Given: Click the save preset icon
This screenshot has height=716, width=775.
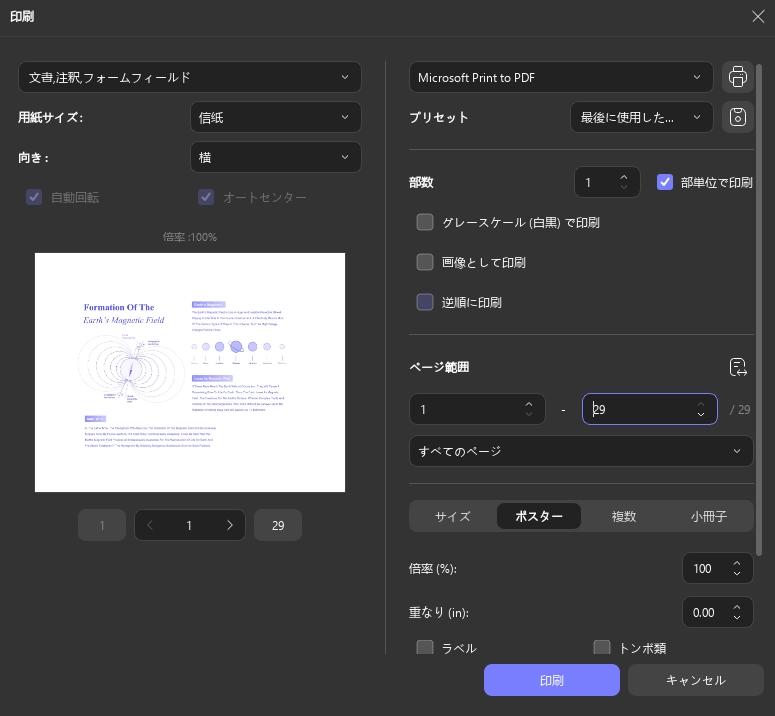Looking at the screenshot, I should pyautogui.click(x=737, y=117).
